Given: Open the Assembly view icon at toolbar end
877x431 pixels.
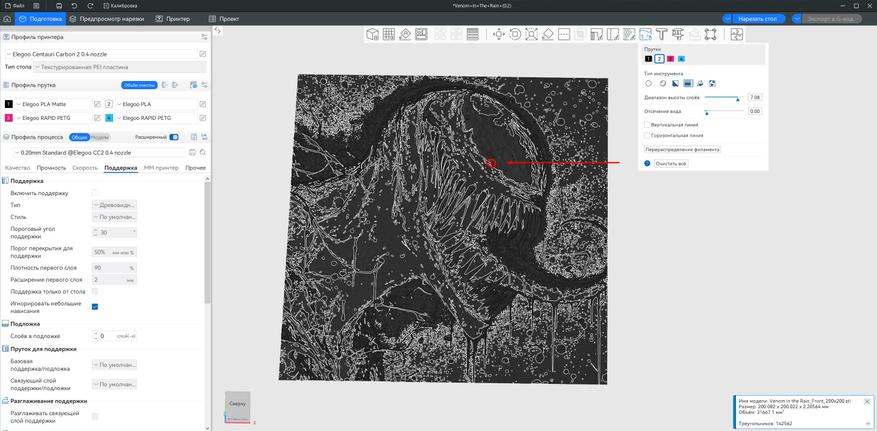Looking at the screenshot, I should tap(736, 35).
